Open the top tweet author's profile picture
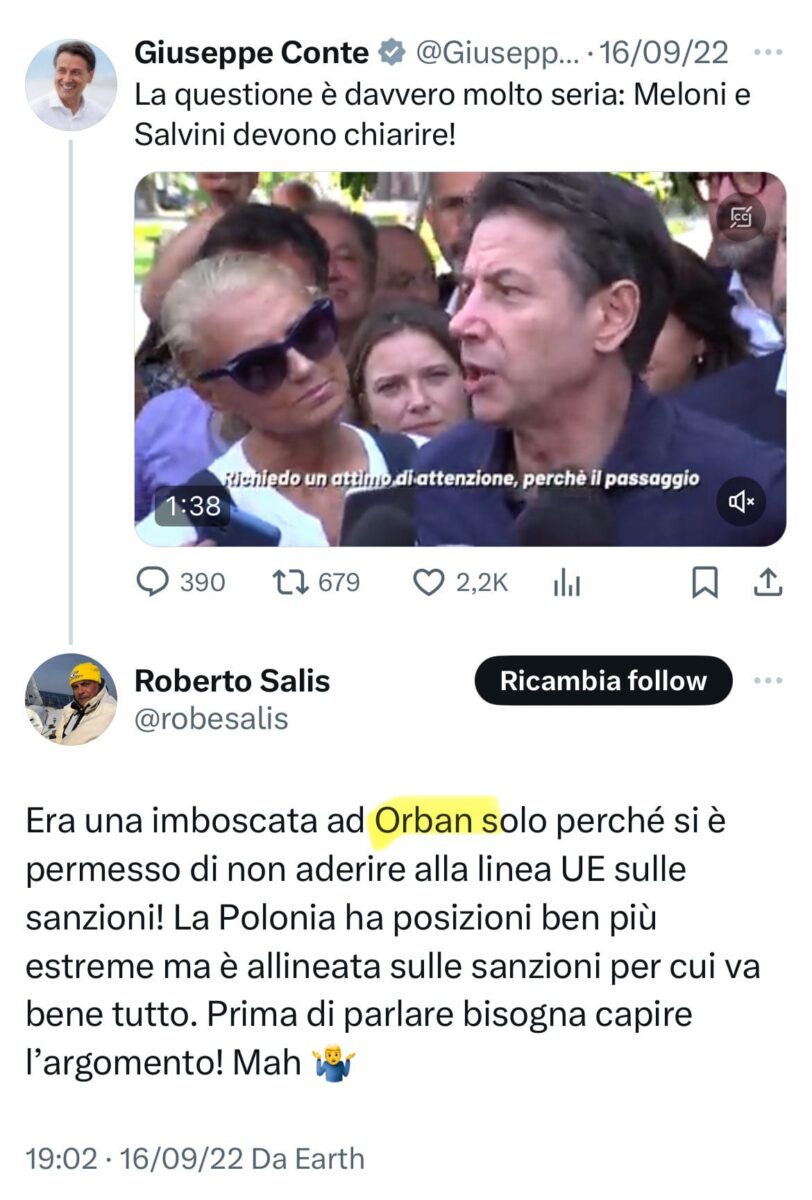This screenshot has height=1200, width=812. (x=70, y=85)
